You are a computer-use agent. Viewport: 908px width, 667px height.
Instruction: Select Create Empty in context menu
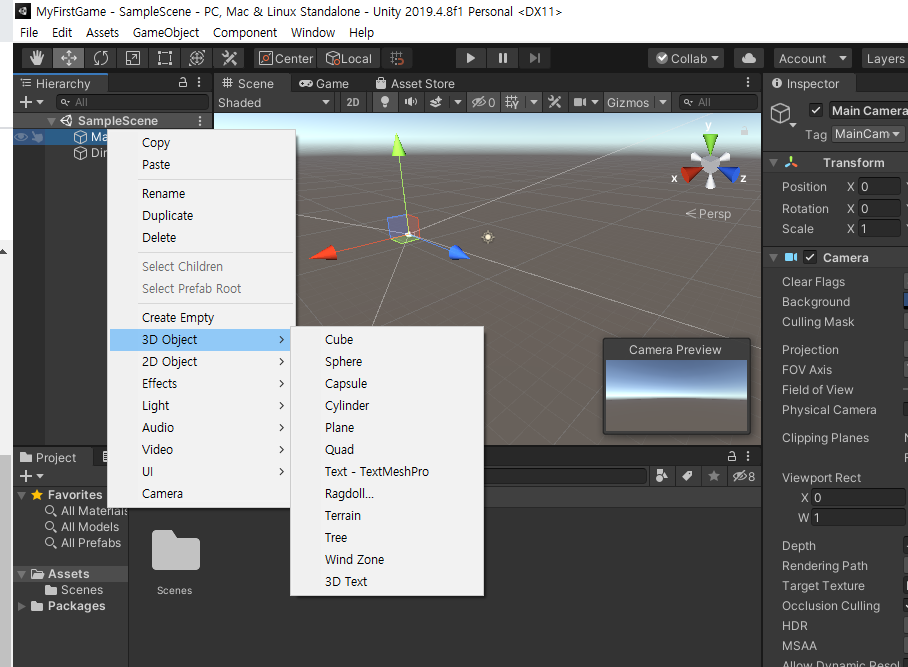pos(200,317)
